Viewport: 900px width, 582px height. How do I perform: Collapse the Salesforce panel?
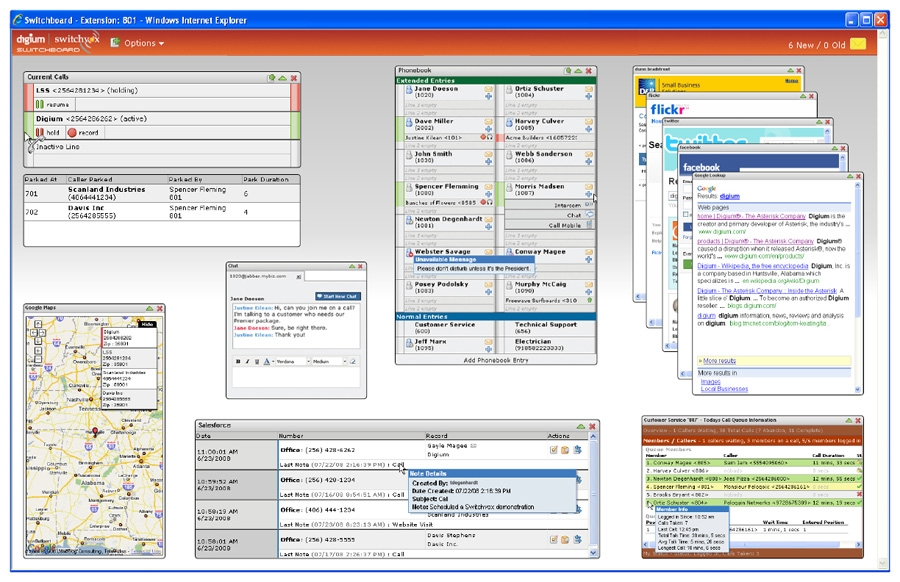[581, 426]
